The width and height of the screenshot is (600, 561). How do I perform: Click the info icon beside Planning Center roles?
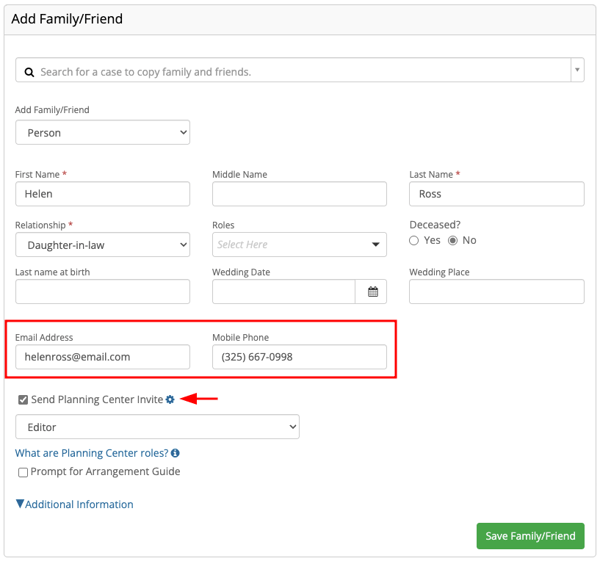coord(176,453)
